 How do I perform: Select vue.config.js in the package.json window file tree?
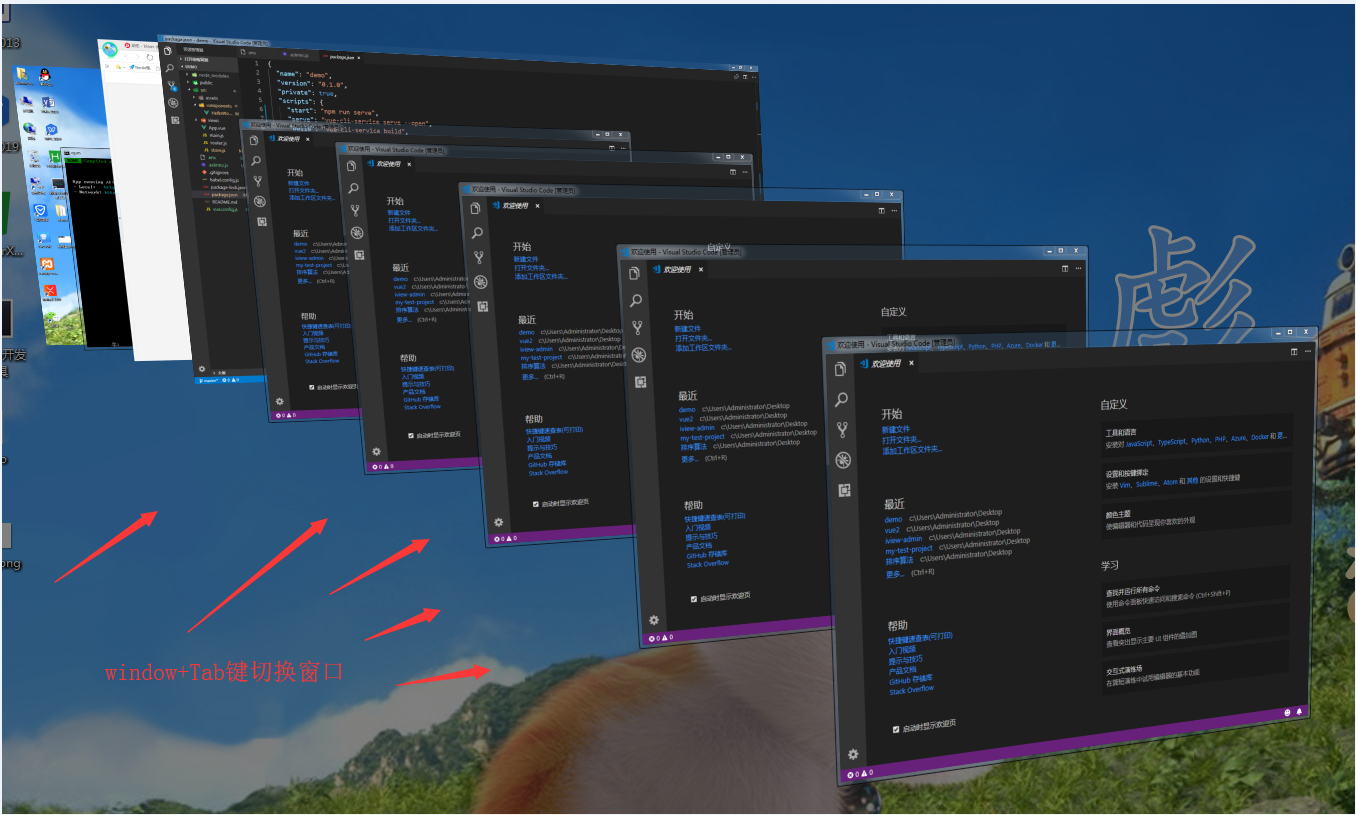click(224, 210)
